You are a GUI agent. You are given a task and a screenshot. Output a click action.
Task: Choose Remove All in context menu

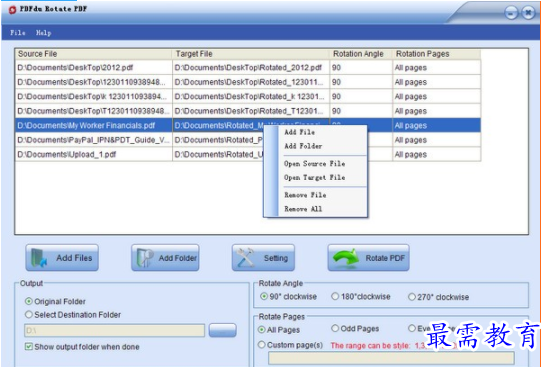tap(303, 209)
